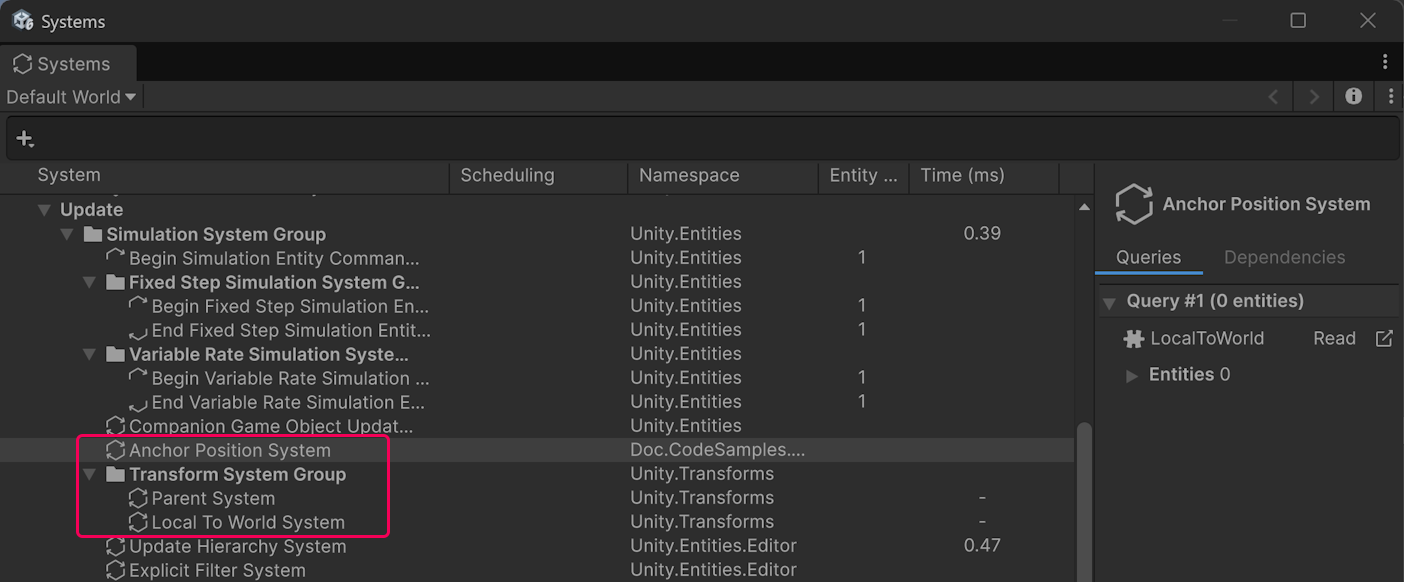Click the Unity.Entities.Editor cell of Update Hierarchy
Image resolution: width=1404 pixels, height=582 pixels.
(x=713, y=546)
